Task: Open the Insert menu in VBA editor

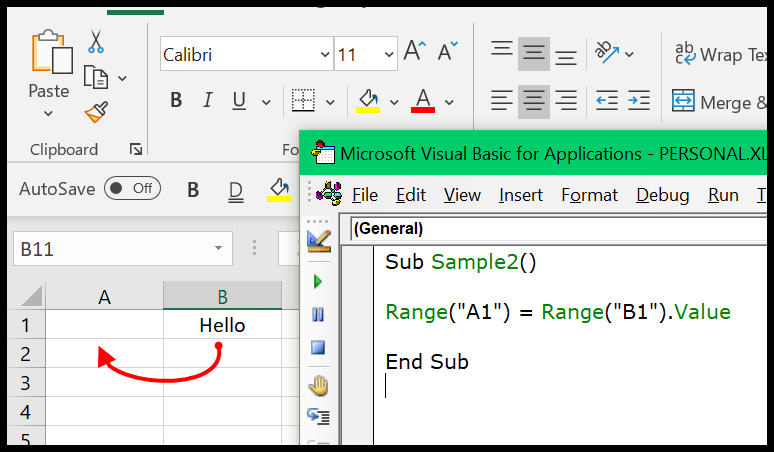Action: click(x=521, y=195)
